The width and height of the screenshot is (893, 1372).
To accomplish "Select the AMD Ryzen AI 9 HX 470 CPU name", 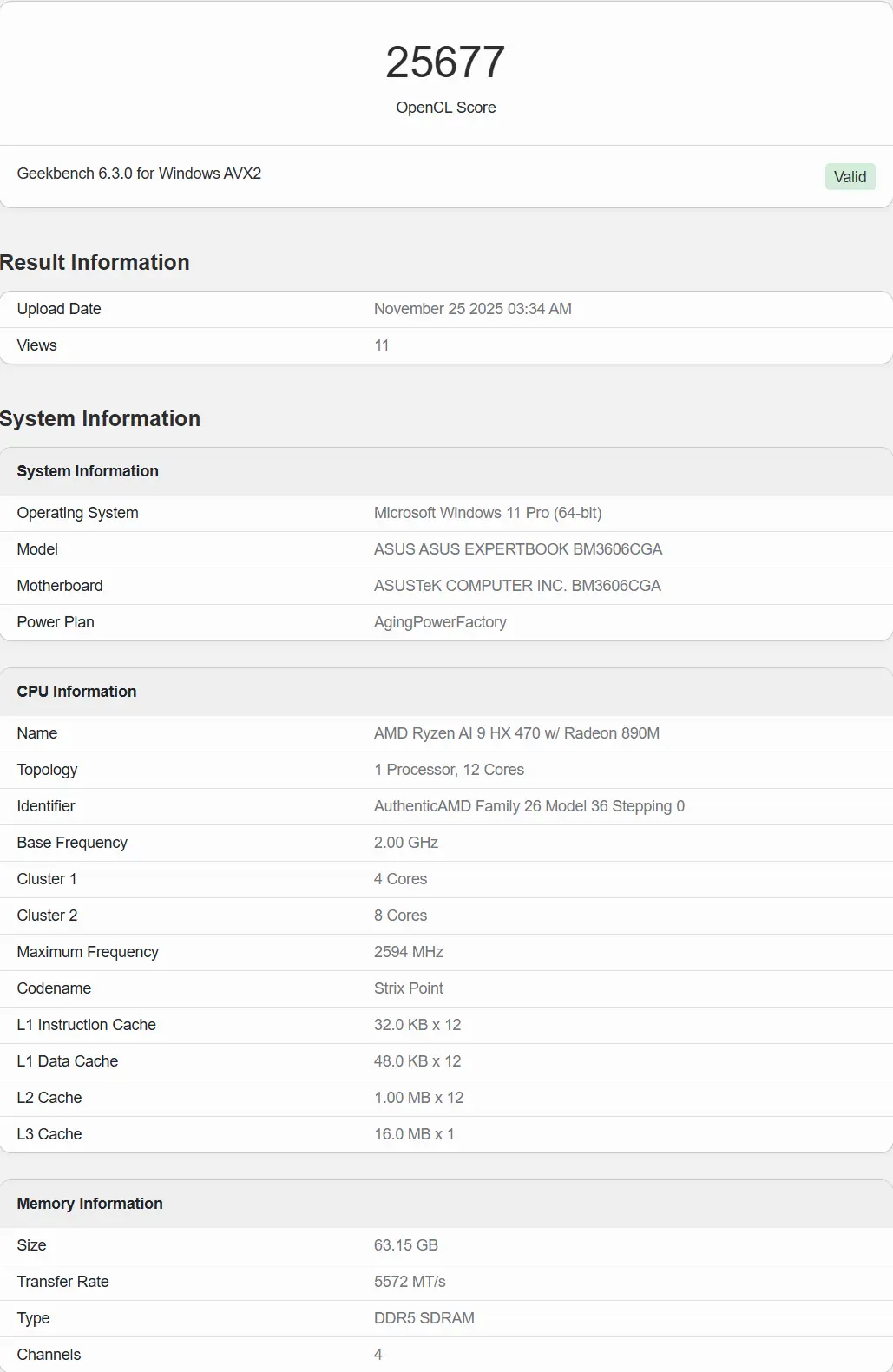I will (516, 733).
